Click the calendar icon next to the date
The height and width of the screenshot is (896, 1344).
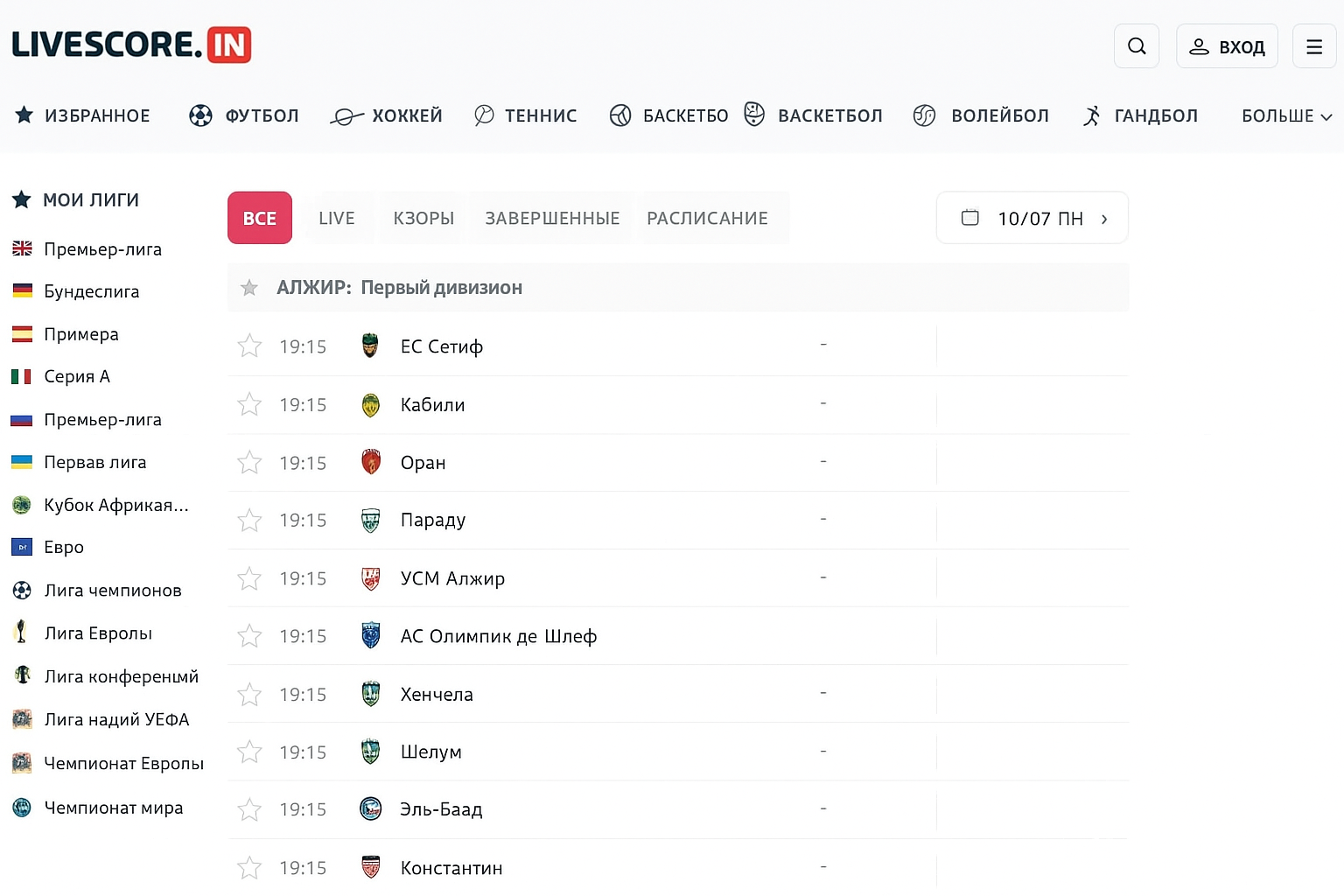(969, 218)
